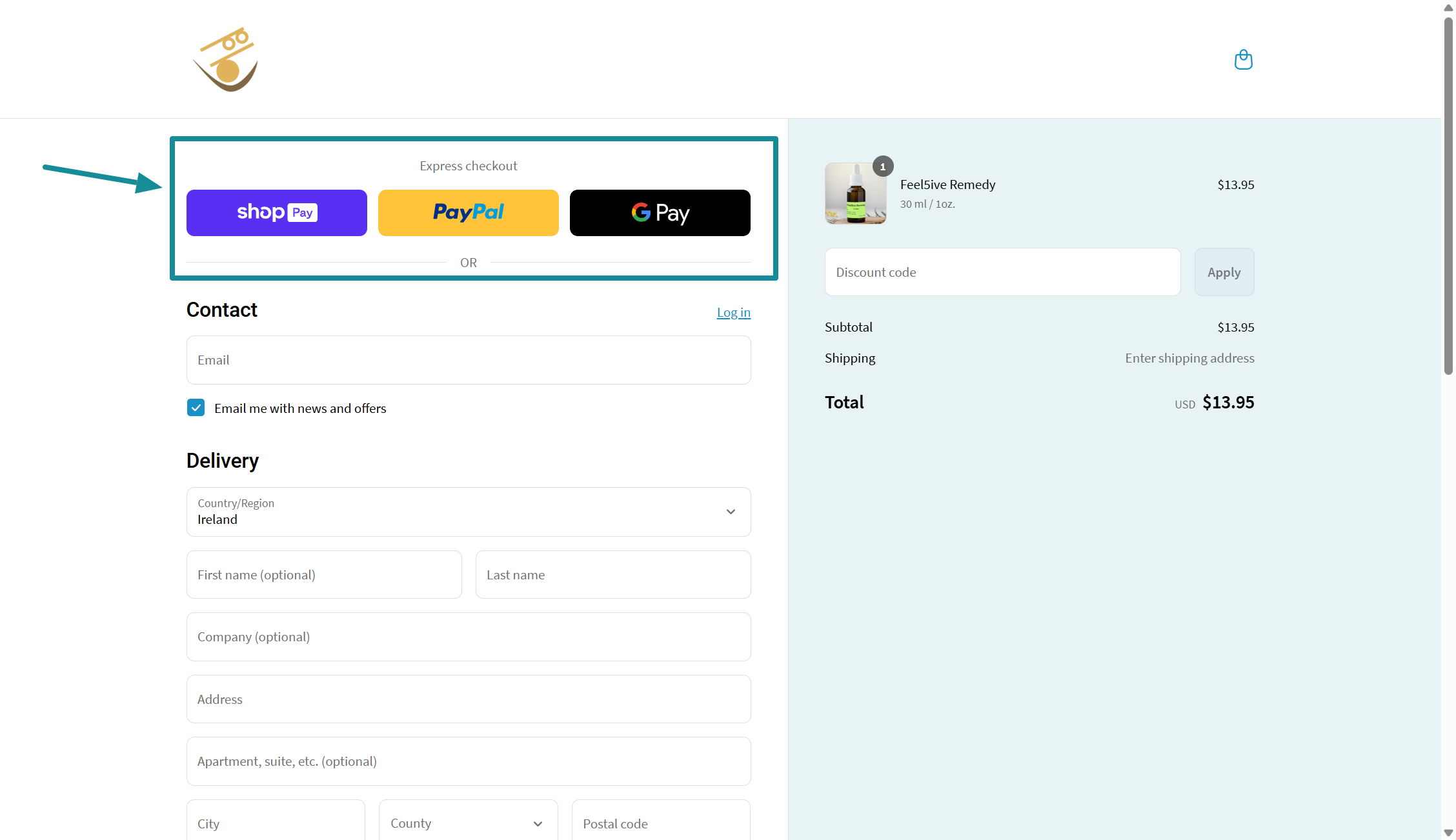This screenshot has height=840, width=1456.
Task: Select Google Pay express checkout
Action: [x=660, y=213]
